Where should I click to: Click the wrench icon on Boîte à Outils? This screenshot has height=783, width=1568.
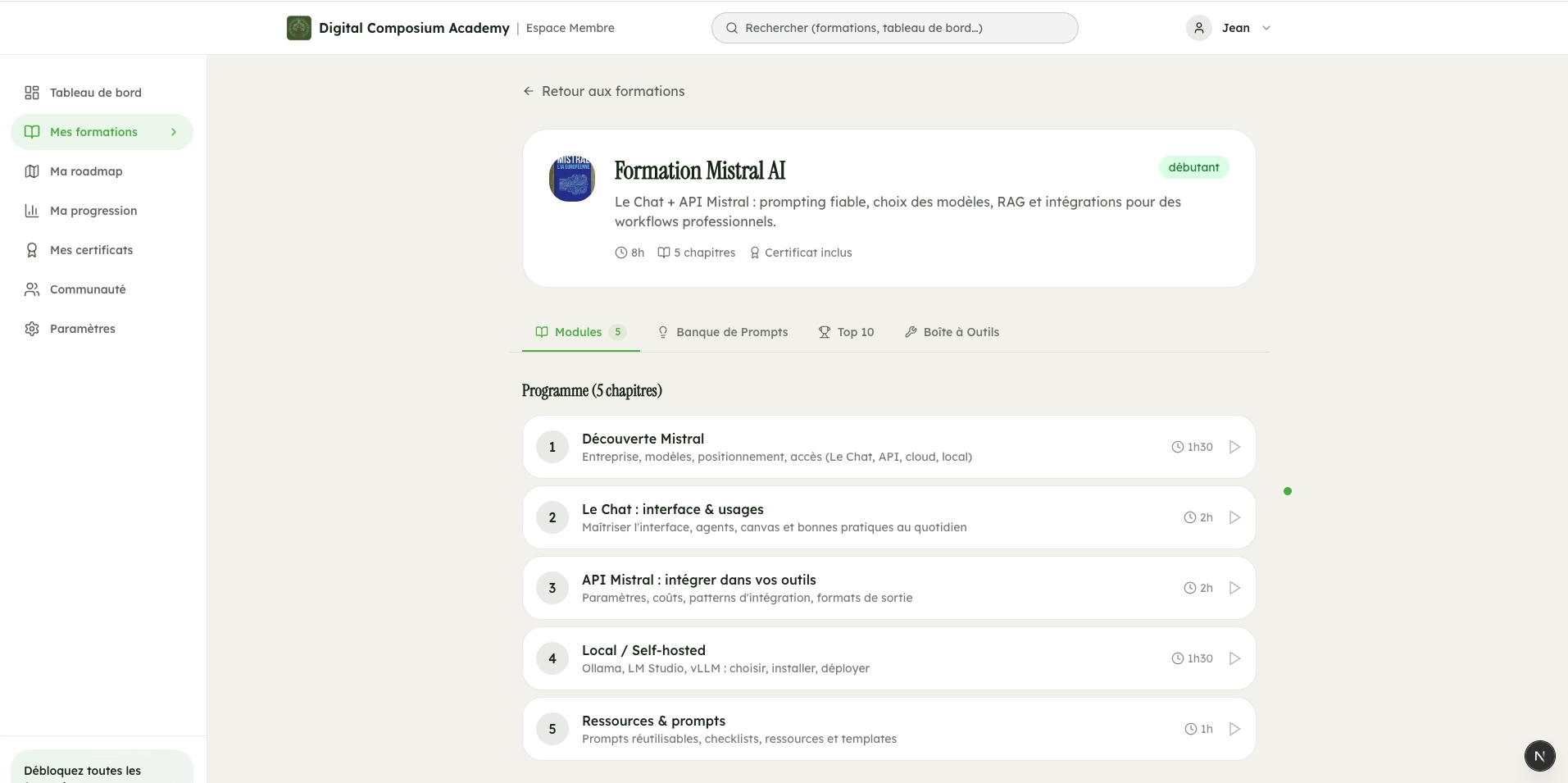click(x=911, y=332)
